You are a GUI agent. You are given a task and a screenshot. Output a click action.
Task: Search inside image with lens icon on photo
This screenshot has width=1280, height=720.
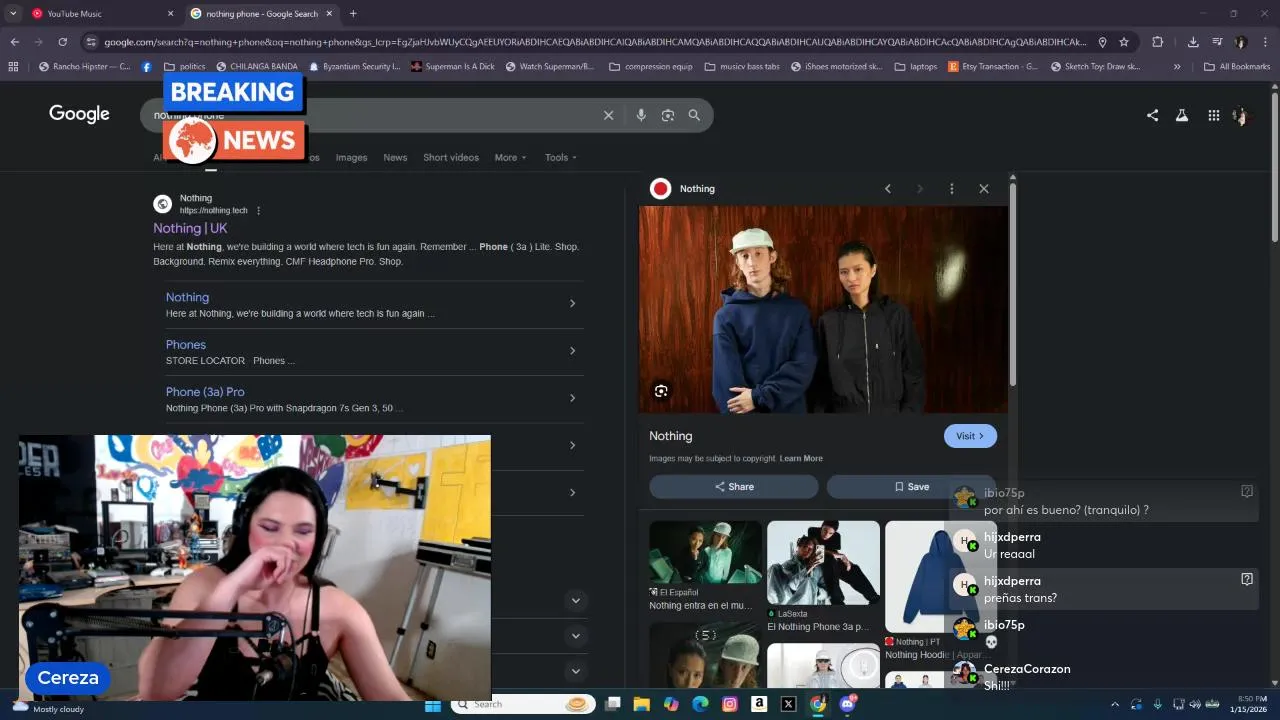(x=661, y=391)
